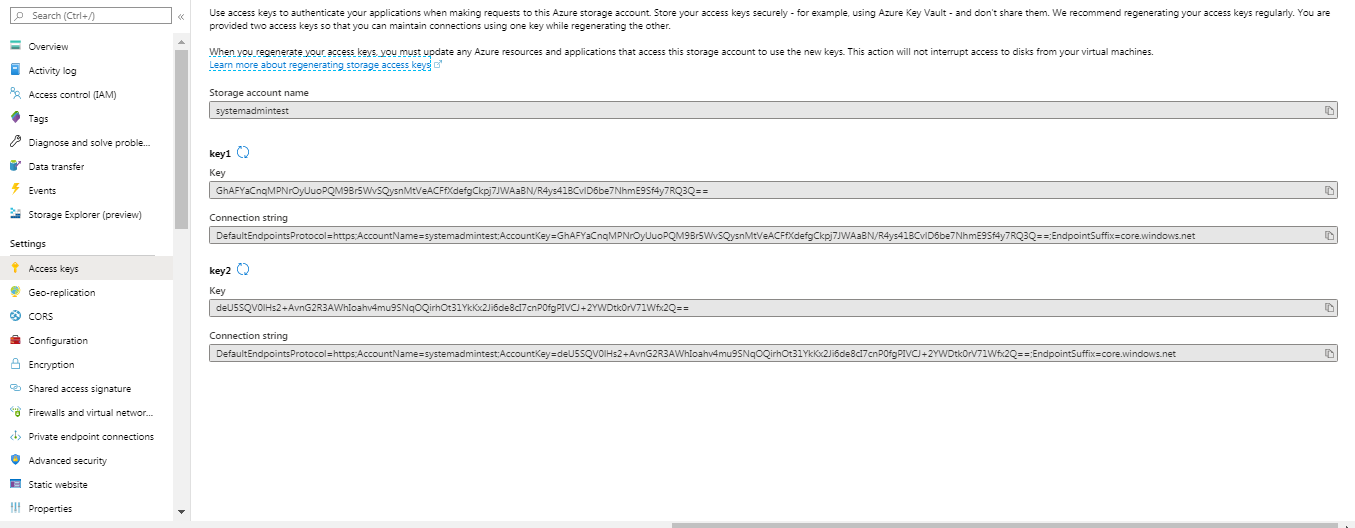Click the key1 regenerate icon

pyautogui.click(x=242, y=153)
